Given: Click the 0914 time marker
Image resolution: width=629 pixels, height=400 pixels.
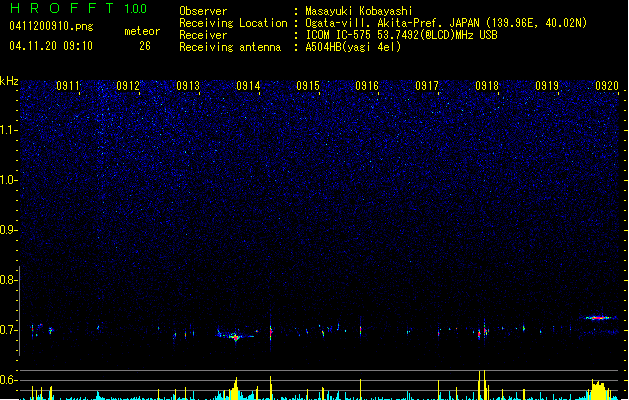Looking at the screenshot, I should (248, 86).
